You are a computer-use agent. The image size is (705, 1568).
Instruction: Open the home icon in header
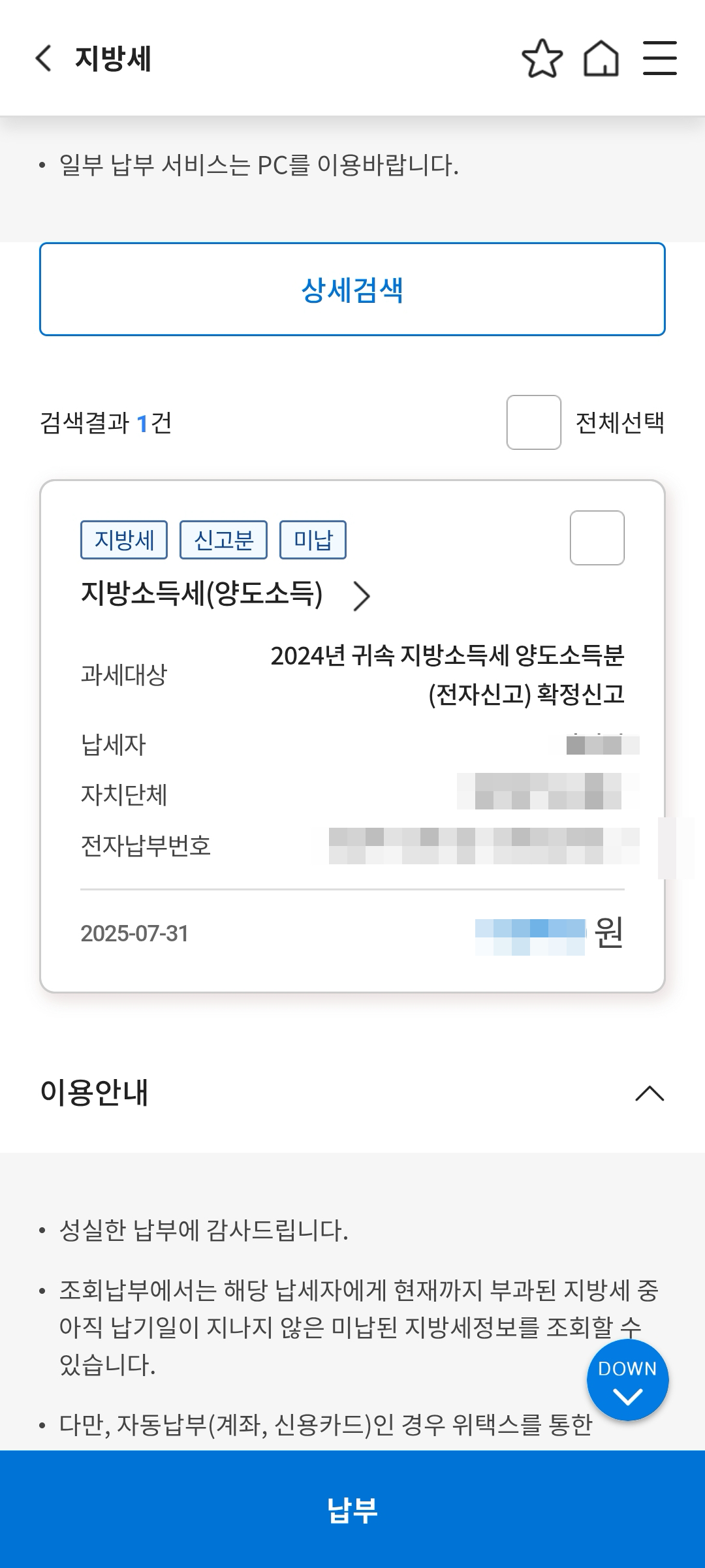601,58
